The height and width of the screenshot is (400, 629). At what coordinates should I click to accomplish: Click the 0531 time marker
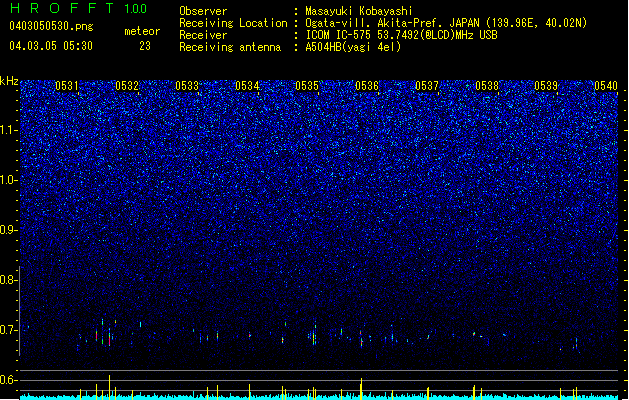tap(67, 86)
